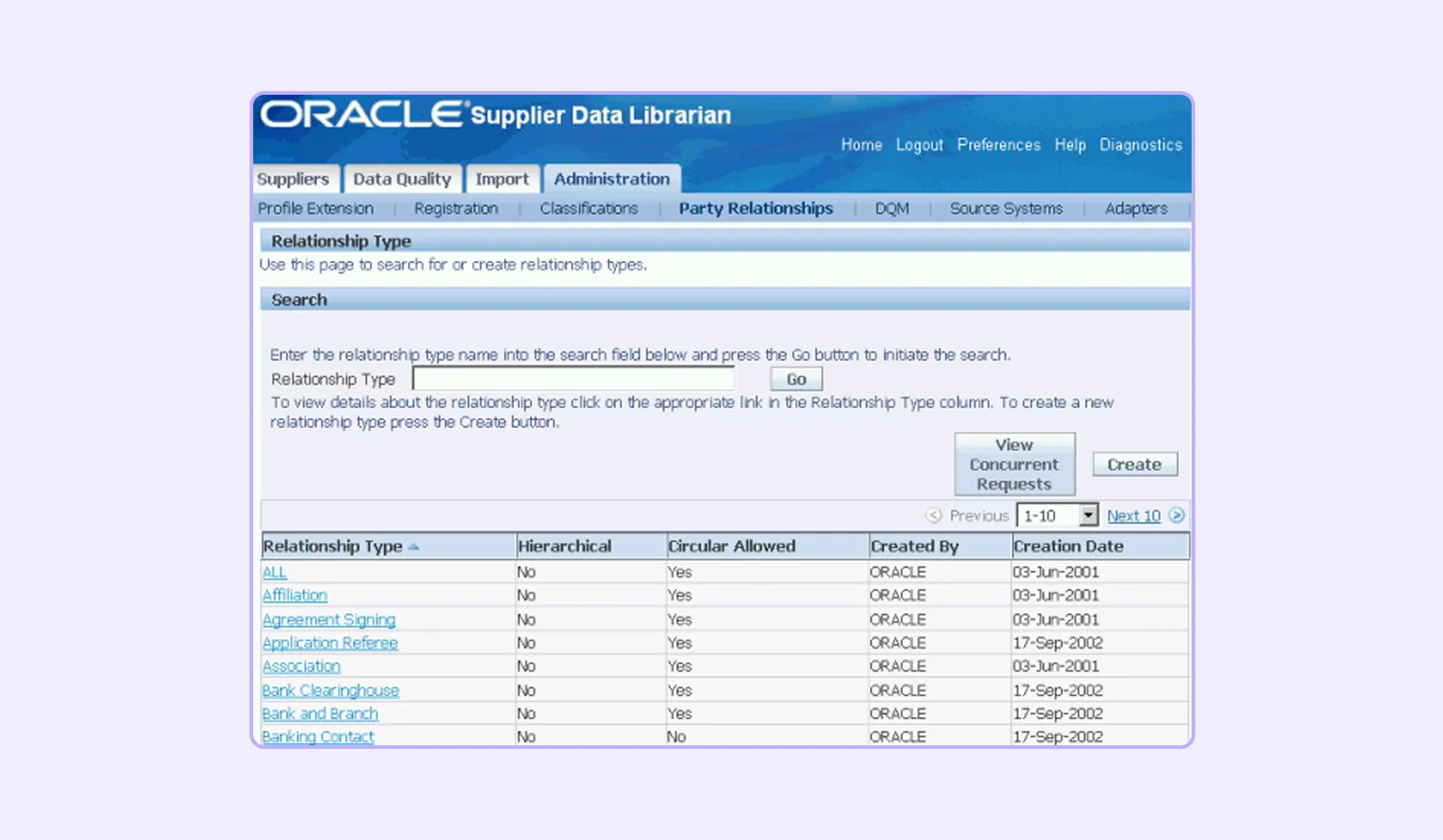Image resolution: width=1443 pixels, height=840 pixels.
Task: Open the Bank Clearinghouse link
Action: (331, 691)
